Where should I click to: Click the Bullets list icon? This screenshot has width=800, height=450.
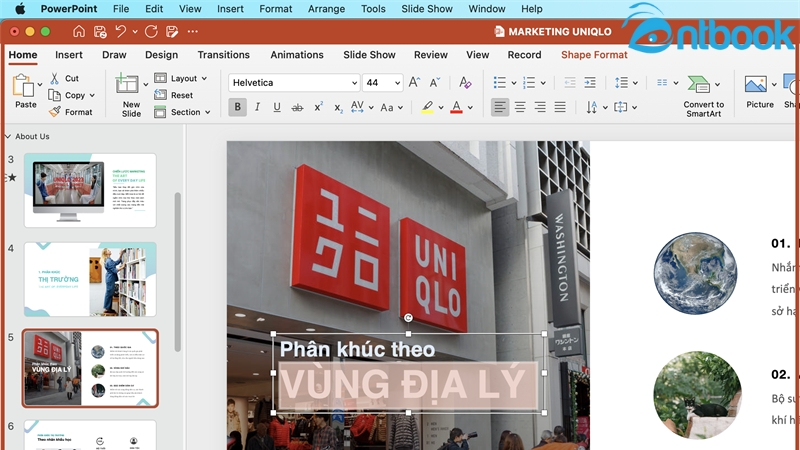point(499,82)
